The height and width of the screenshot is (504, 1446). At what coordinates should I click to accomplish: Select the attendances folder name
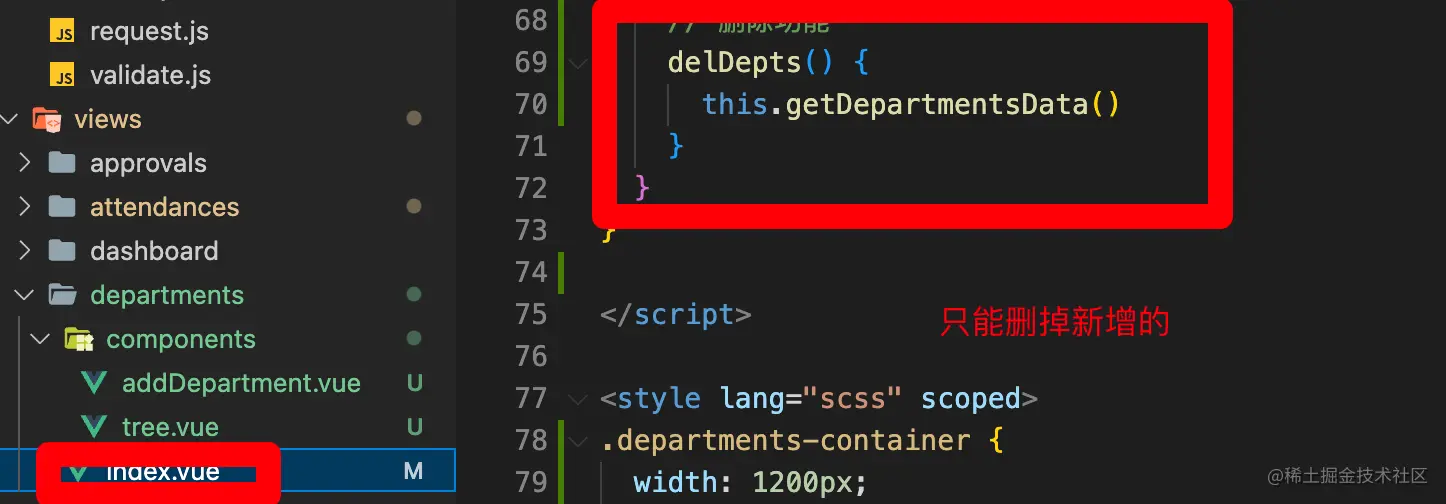tap(165, 207)
